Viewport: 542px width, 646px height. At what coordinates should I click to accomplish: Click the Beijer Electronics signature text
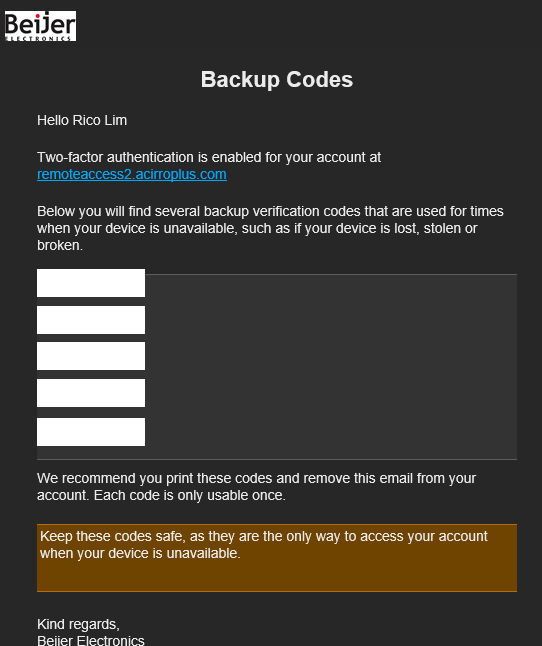click(91, 640)
